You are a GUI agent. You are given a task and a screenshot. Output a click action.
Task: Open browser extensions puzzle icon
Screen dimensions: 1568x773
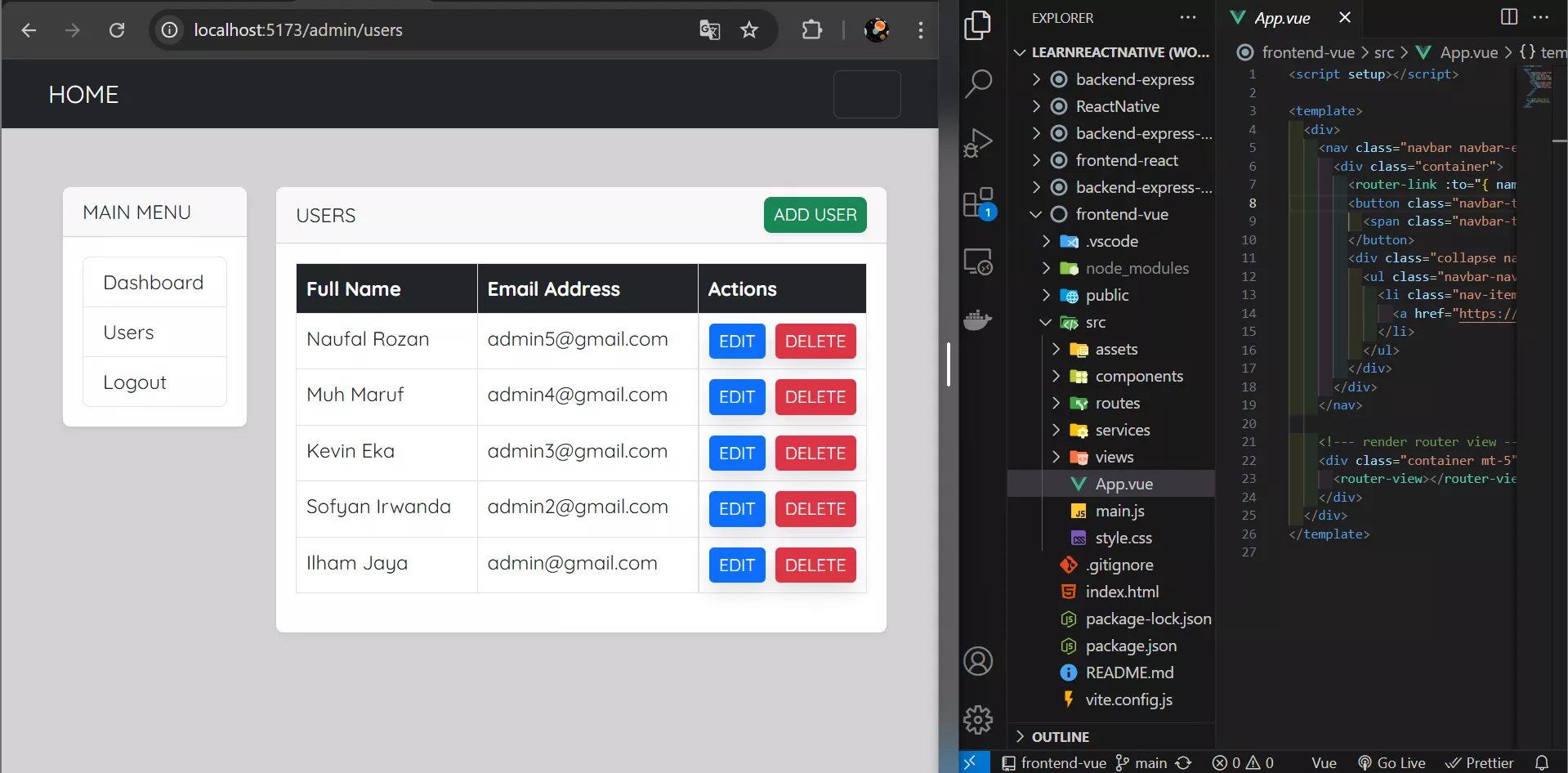pyautogui.click(x=811, y=30)
